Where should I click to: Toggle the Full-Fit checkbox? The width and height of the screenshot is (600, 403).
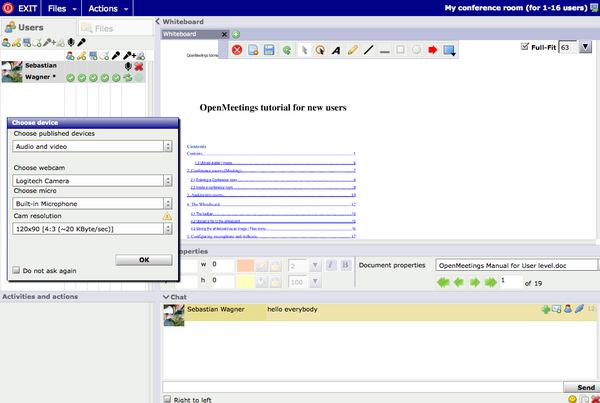527,47
